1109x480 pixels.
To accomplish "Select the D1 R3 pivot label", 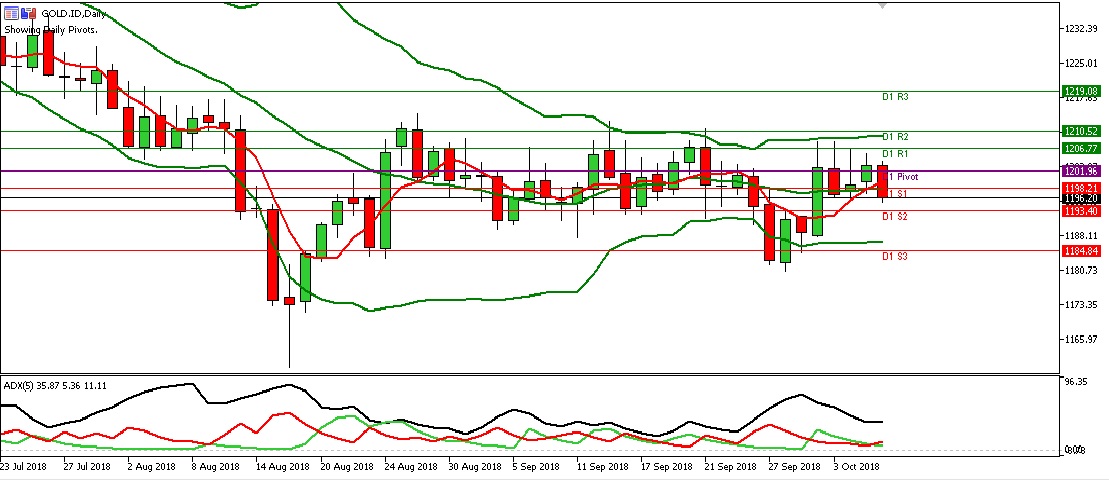I will (894, 97).
